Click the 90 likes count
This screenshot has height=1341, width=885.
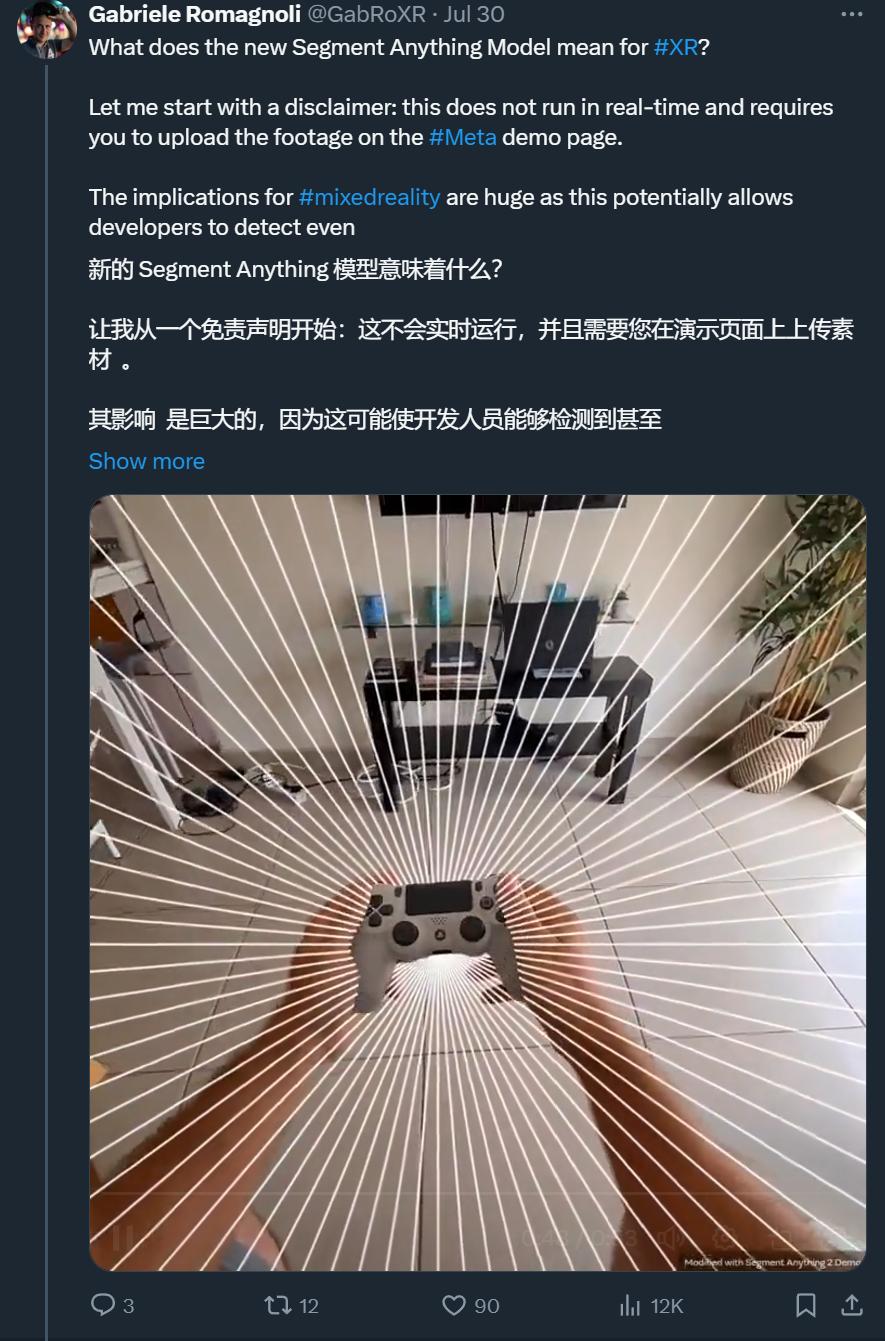(487, 1305)
